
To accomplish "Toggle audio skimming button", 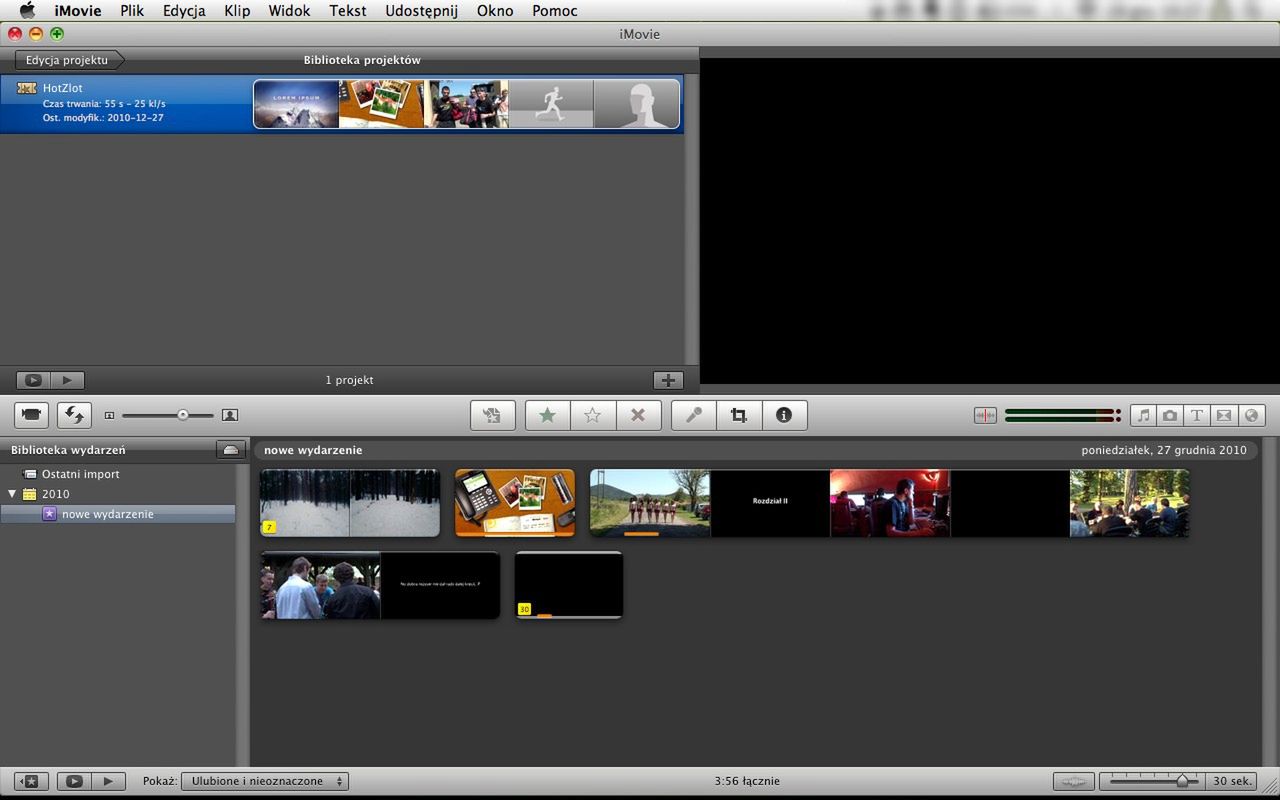I will pyautogui.click(x=985, y=415).
